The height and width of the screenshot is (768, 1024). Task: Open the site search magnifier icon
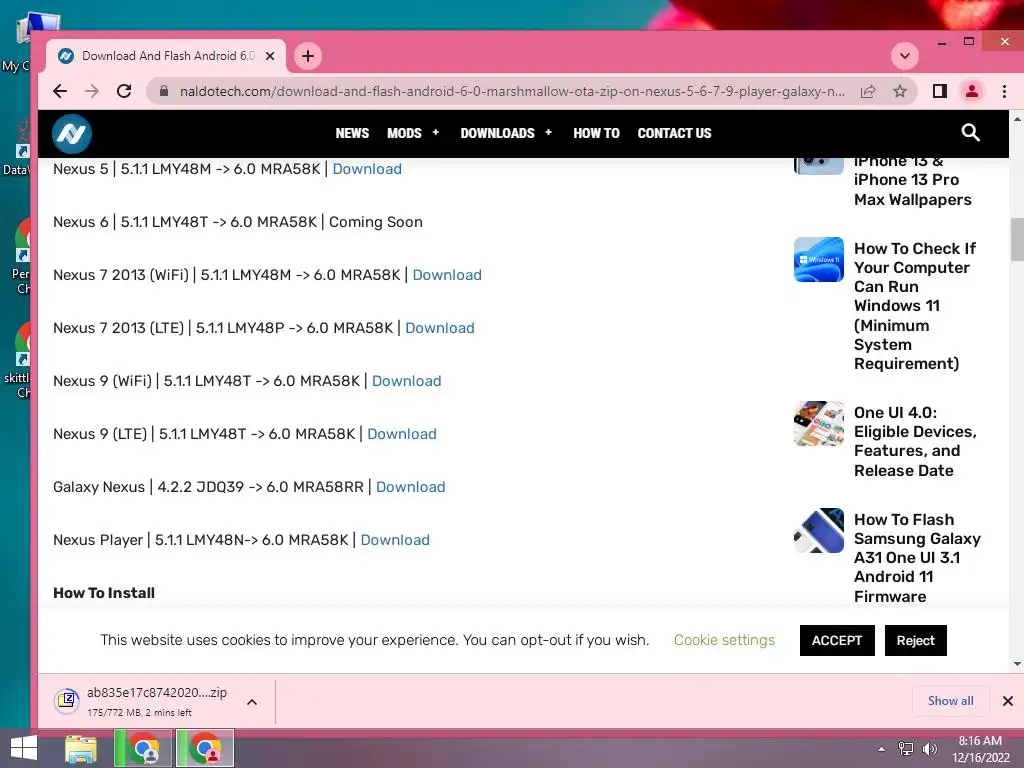tap(970, 133)
